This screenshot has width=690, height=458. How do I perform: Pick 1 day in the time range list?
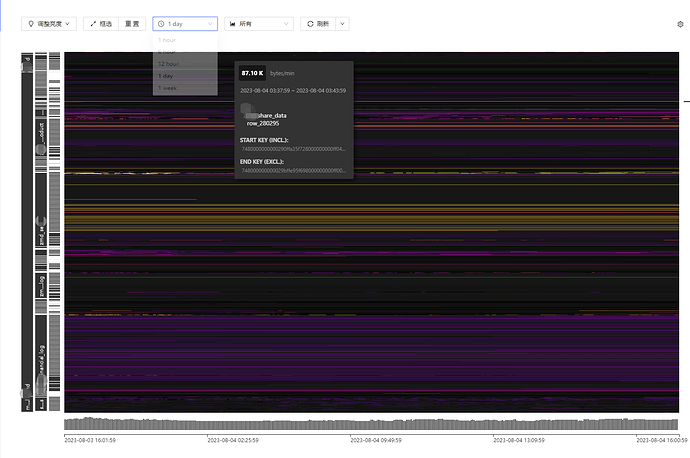coord(166,76)
